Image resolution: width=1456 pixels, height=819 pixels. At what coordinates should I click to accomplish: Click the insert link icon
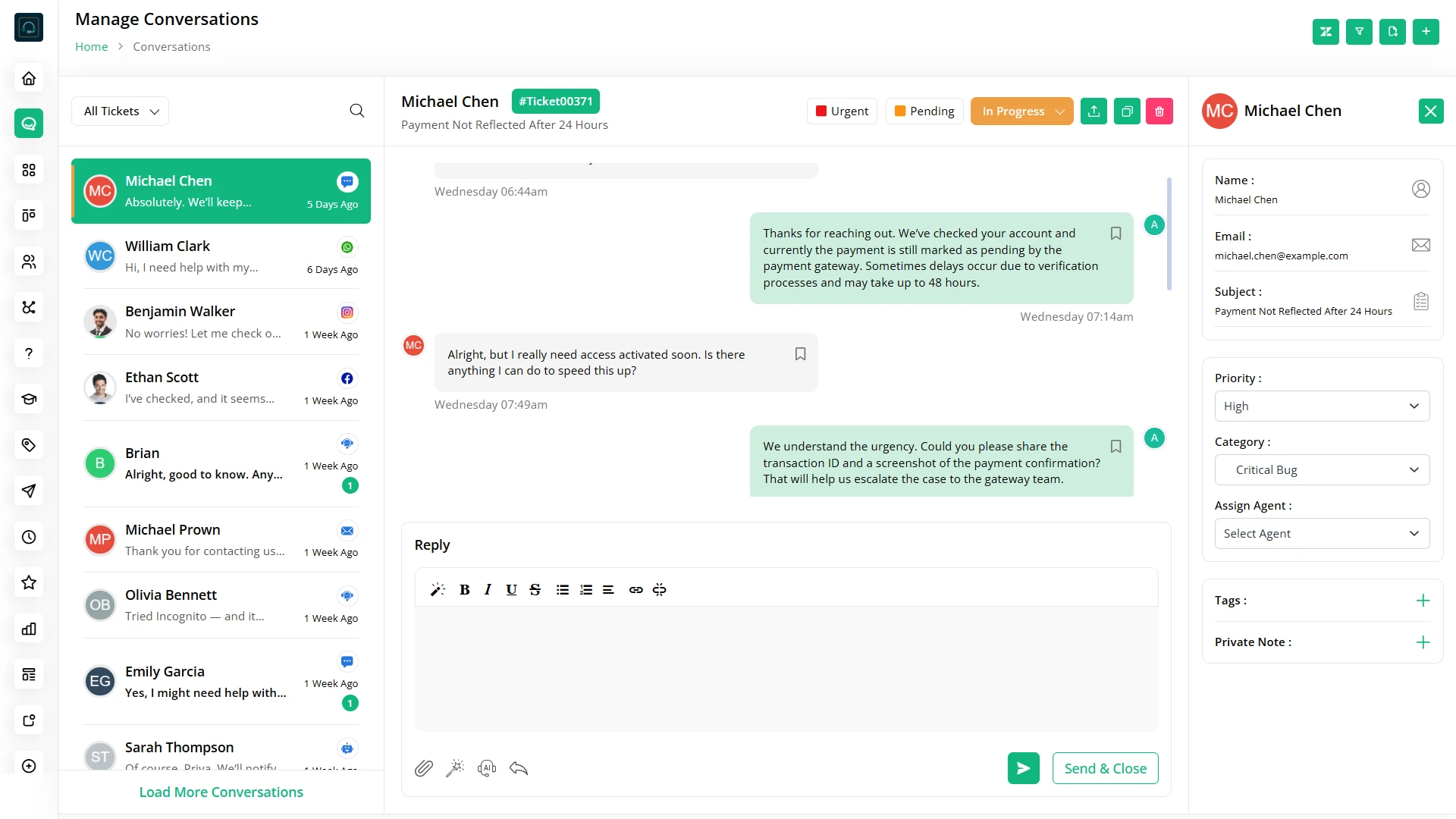pos(635,590)
